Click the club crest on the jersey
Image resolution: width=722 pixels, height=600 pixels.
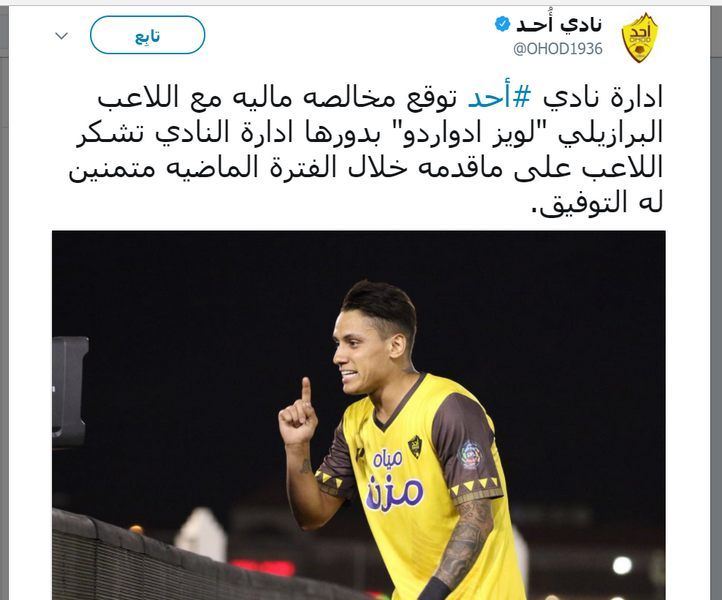(415, 447)
